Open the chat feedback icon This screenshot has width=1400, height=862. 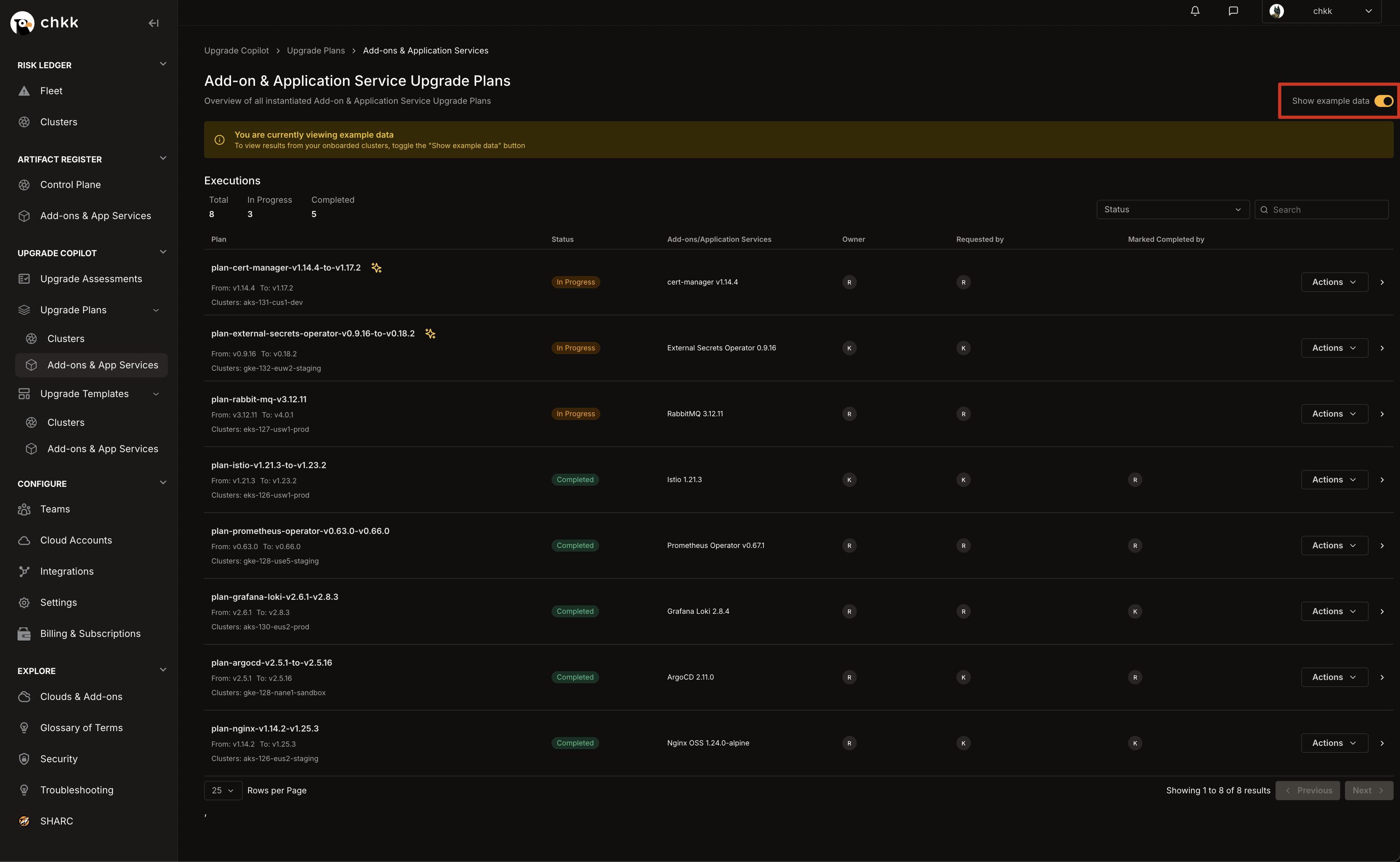pos(1233,11)
